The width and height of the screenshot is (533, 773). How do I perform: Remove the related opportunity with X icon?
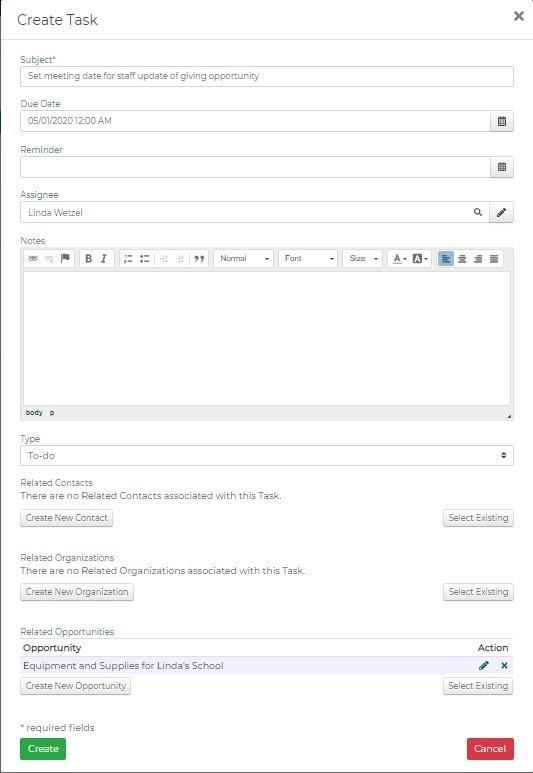pos(504,666)
